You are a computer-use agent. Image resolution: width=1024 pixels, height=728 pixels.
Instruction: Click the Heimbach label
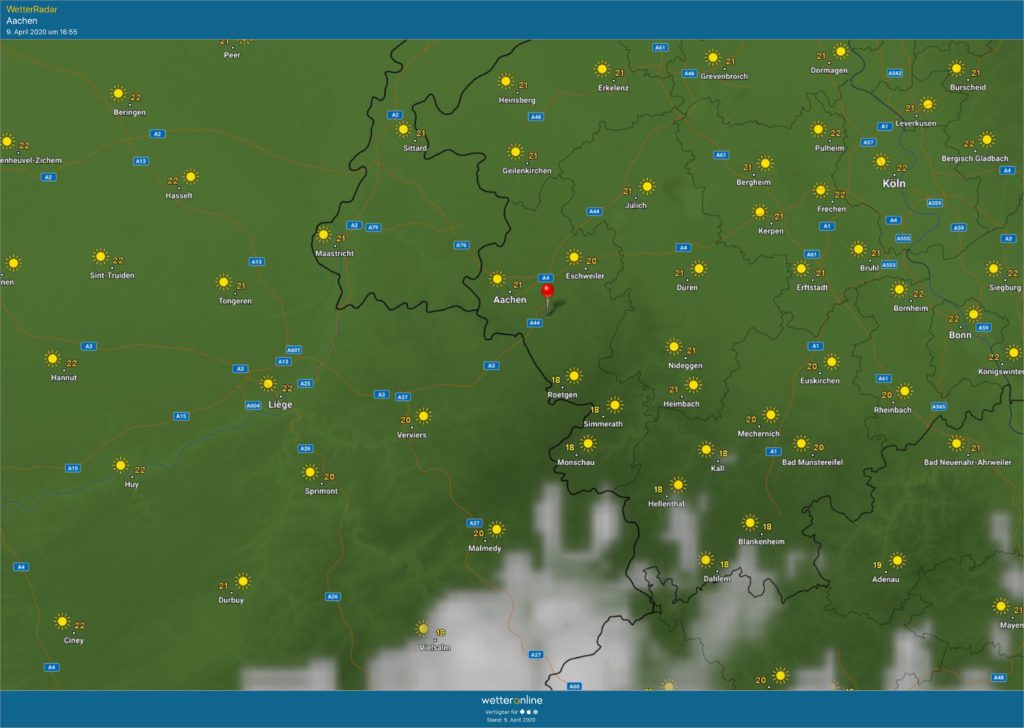(681, 404)
